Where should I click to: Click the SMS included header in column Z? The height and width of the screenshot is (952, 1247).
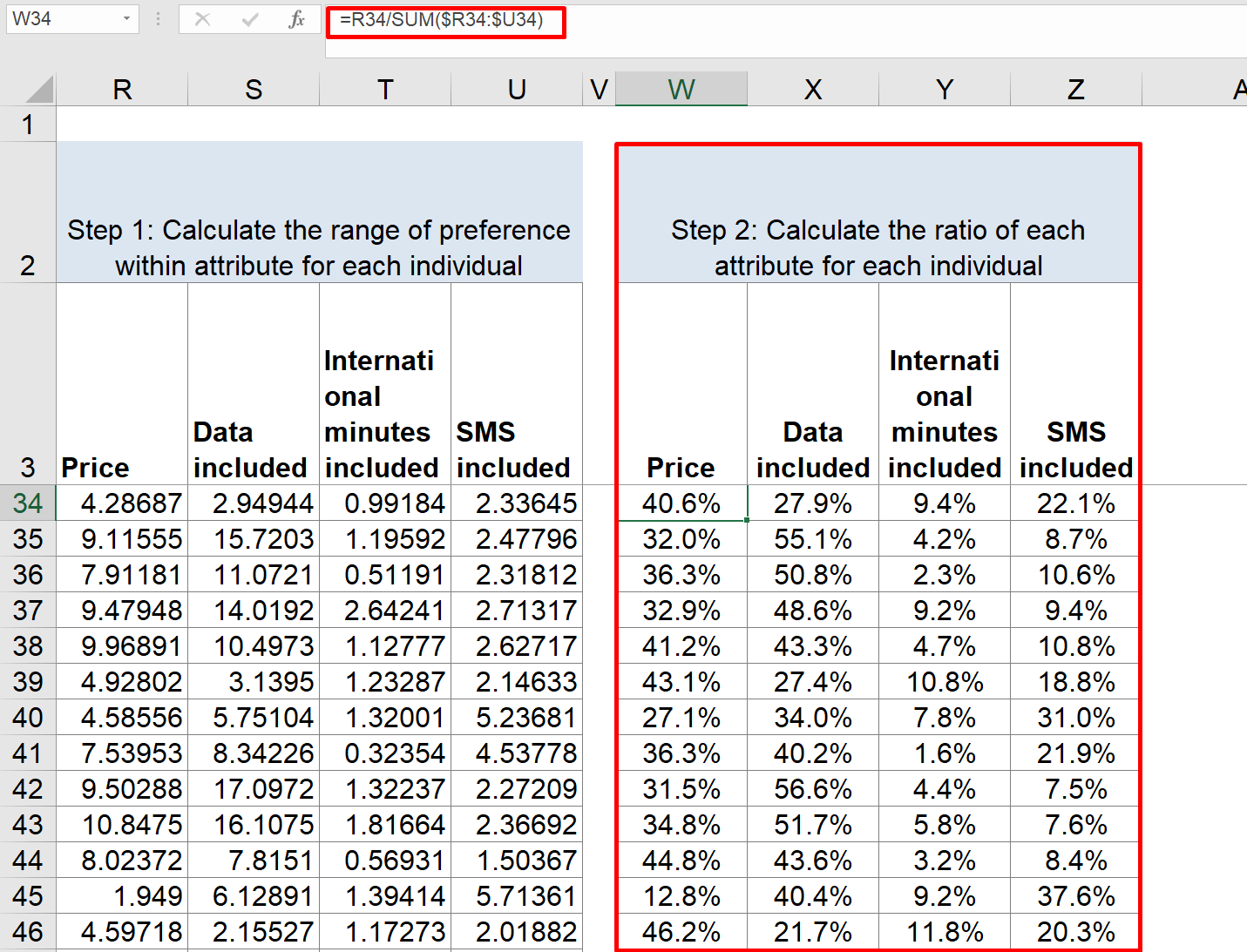pos(1075,383)
